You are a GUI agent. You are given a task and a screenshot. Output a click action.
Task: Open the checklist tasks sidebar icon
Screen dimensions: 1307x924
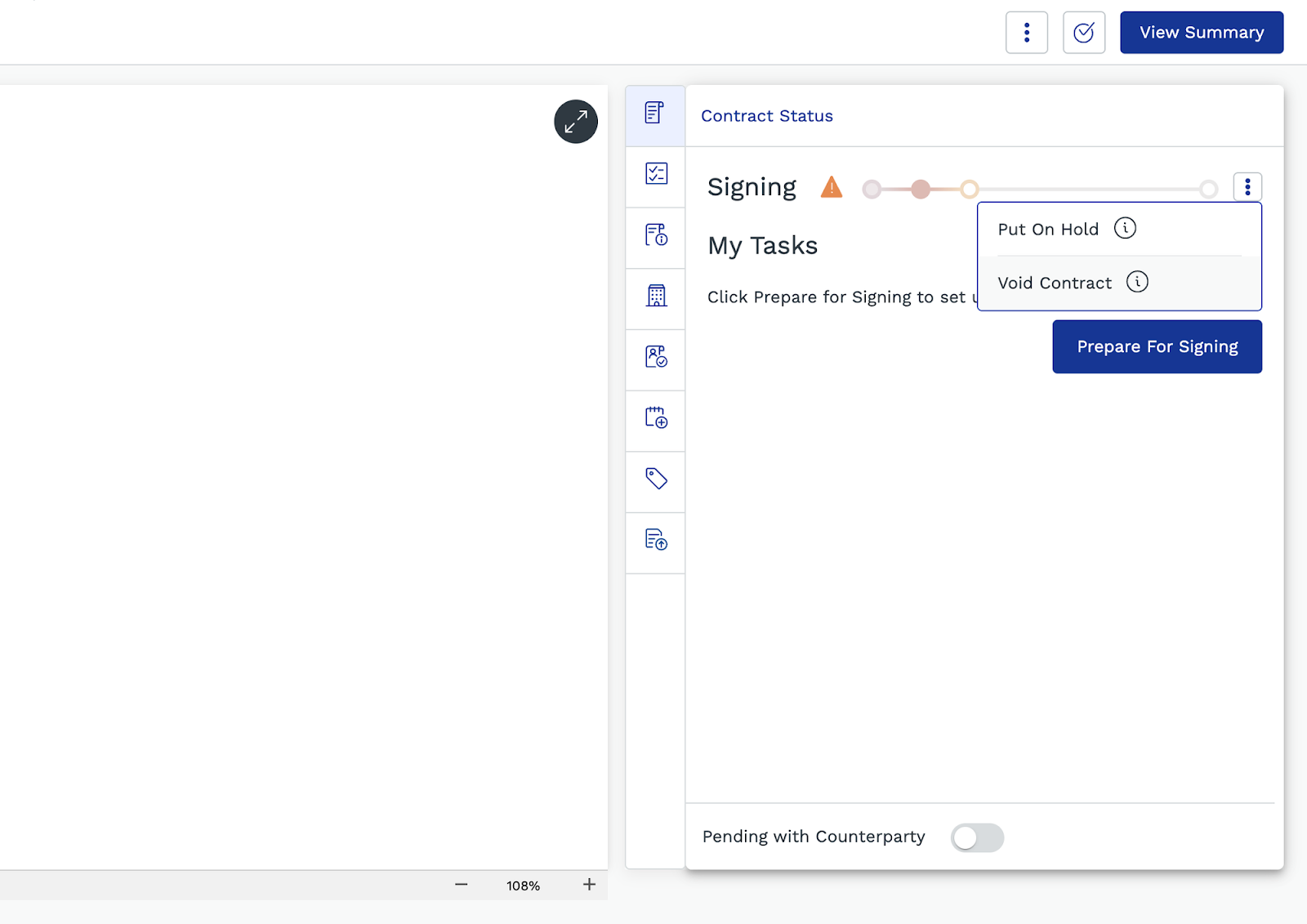[x=655, y=174]
